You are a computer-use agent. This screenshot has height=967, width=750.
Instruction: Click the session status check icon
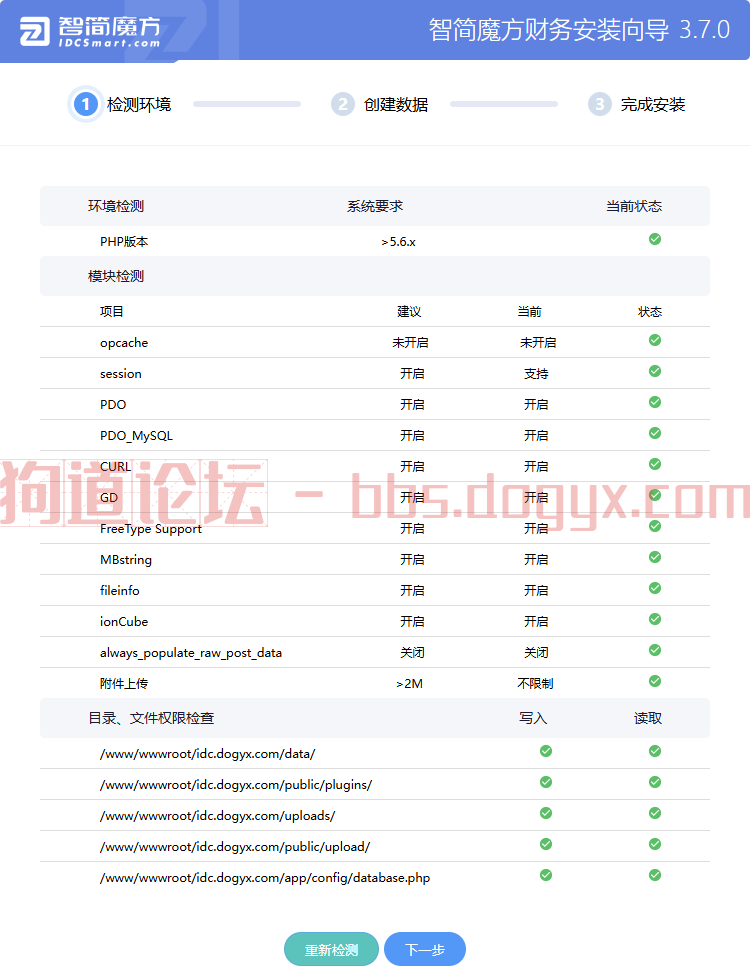[x=655, y=371]
